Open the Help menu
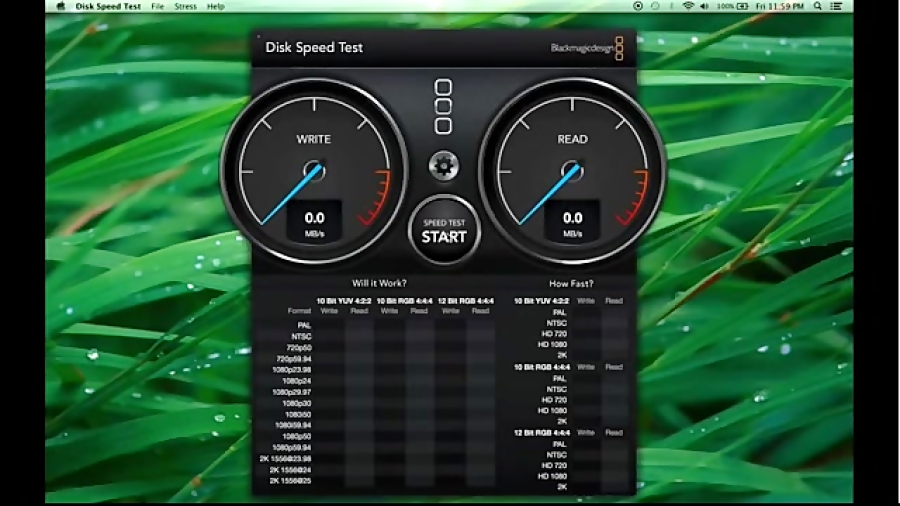Viewport: 900px width, 506px height. point(215,6)
